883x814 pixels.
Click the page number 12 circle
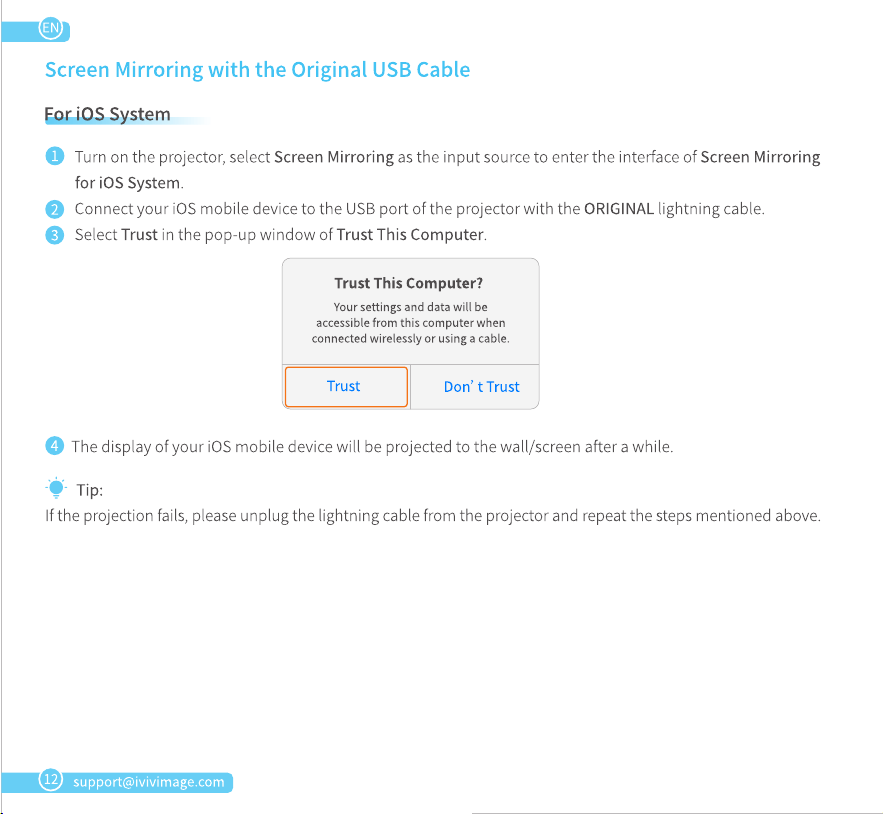click(x=51, y=780)
